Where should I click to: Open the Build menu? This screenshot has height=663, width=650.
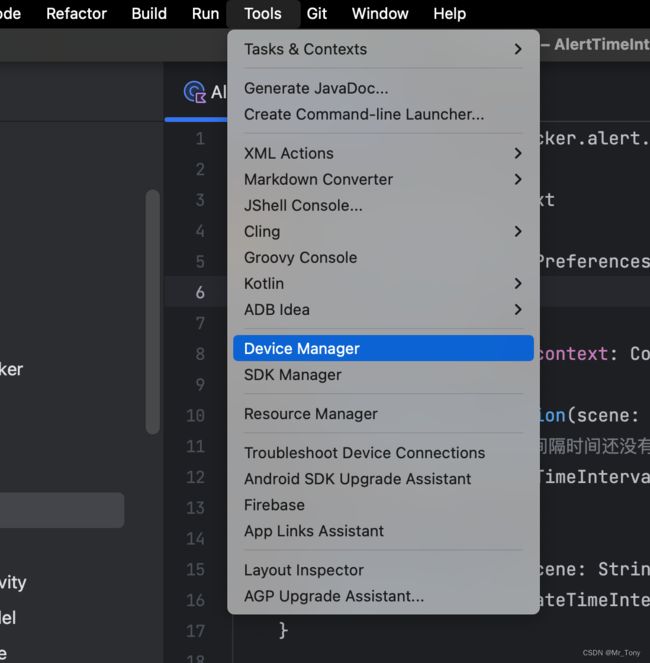point(149,14)
